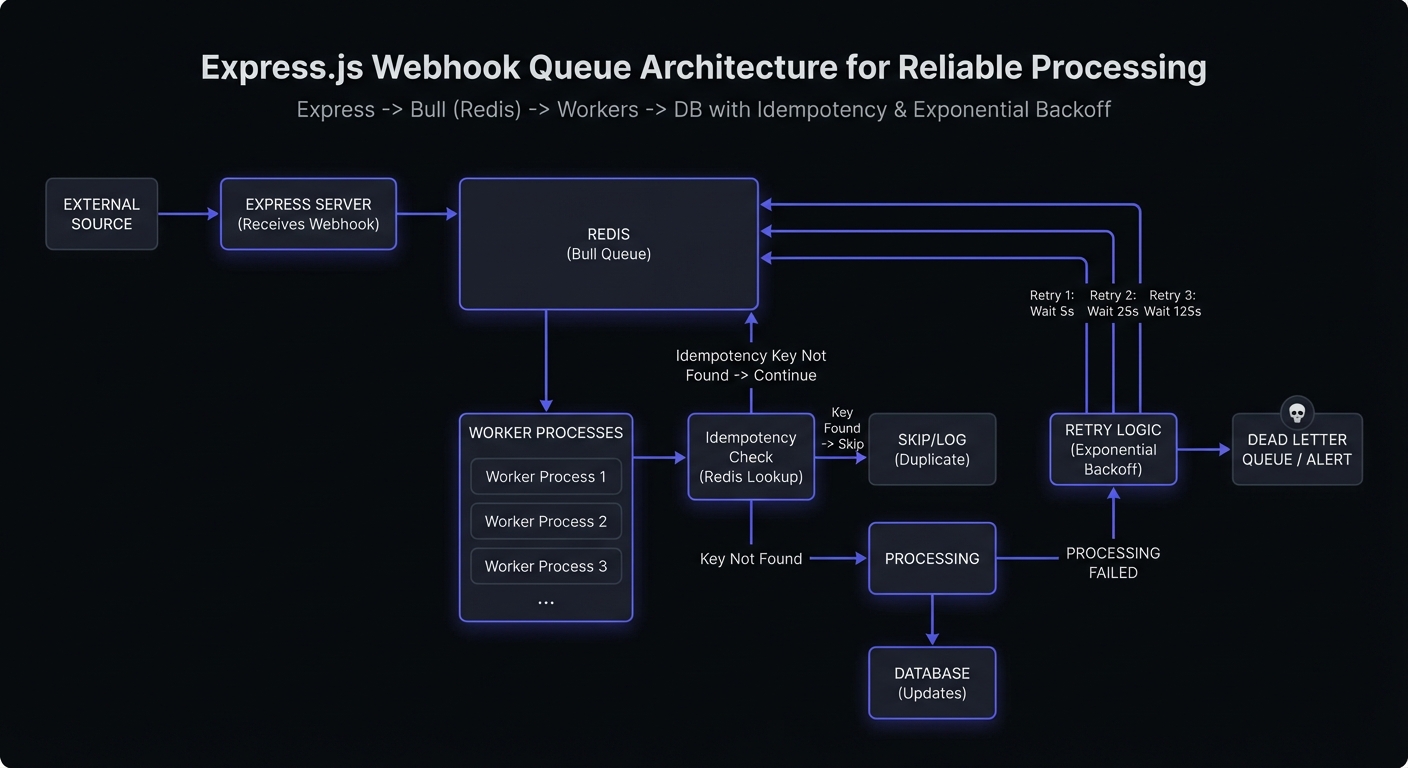Select the External Source box

click(102, 214)
